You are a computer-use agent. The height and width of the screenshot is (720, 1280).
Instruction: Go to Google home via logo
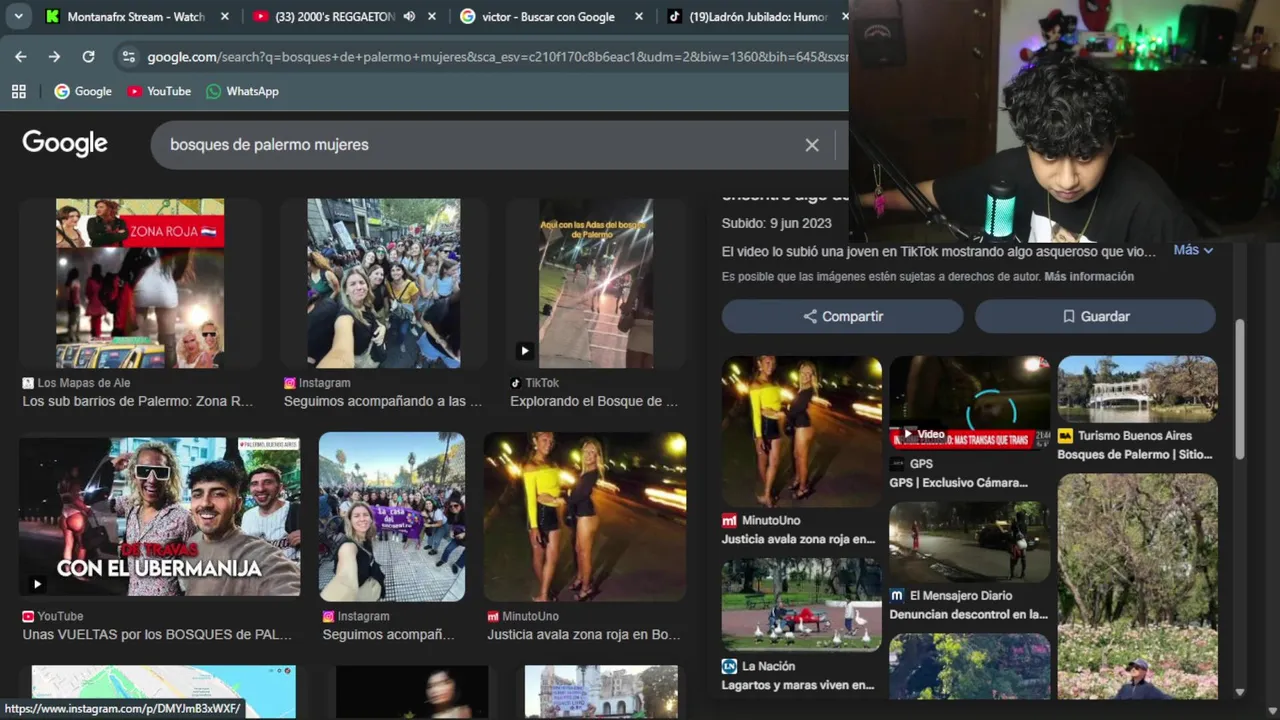tap(65, 144)
